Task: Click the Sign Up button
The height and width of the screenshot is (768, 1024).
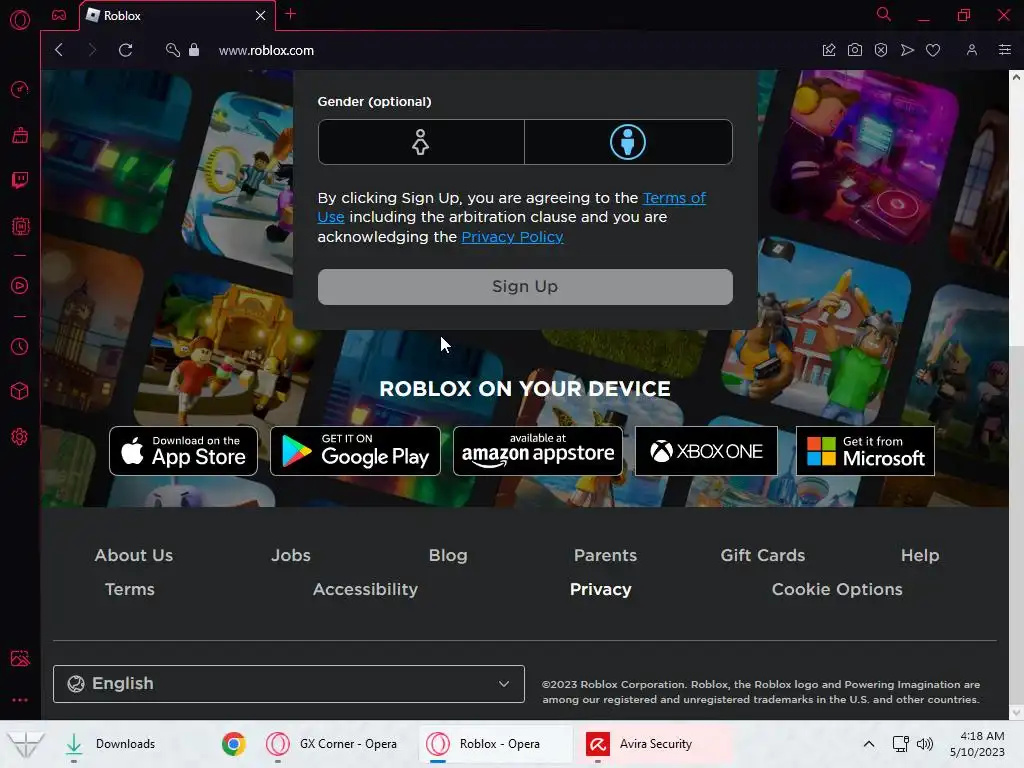Action: (x=525, y=287)
